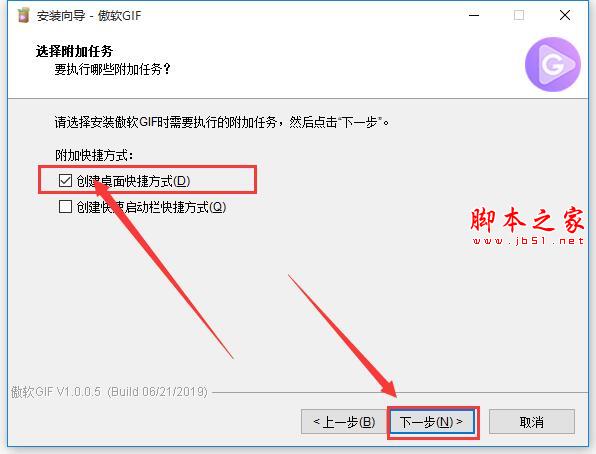Enable 创建快速启动栏快捷方式(Q) checkbox box
596x454 pixels.
coord(65,206)
